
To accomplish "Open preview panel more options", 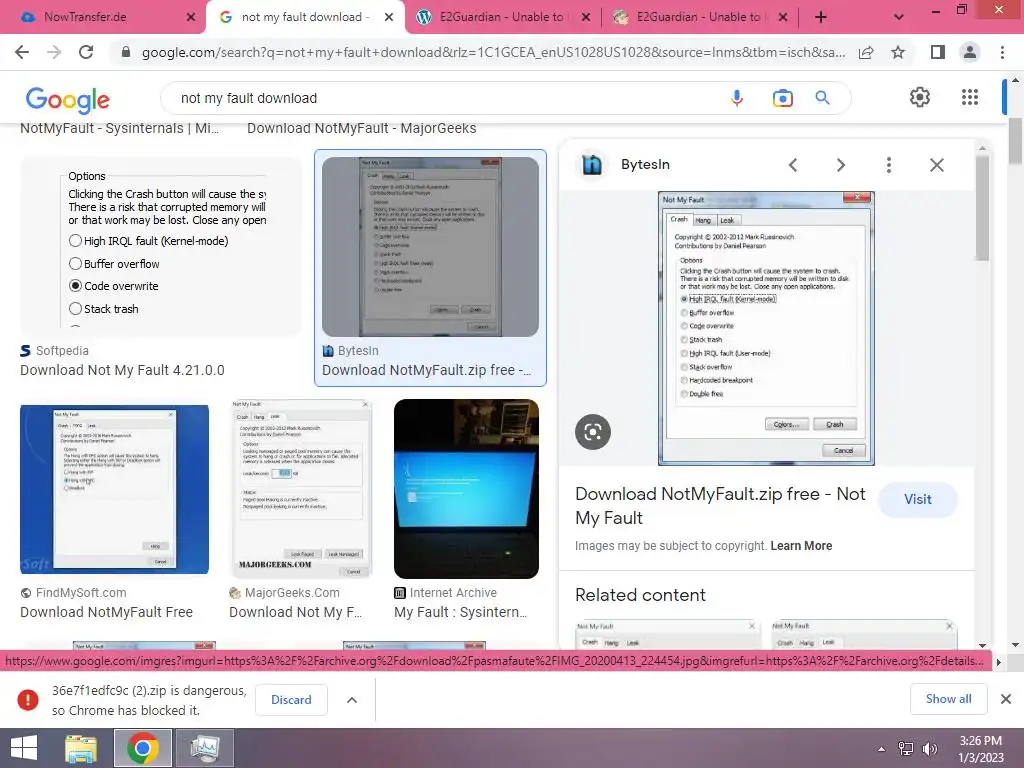I will tap(888, 165).
